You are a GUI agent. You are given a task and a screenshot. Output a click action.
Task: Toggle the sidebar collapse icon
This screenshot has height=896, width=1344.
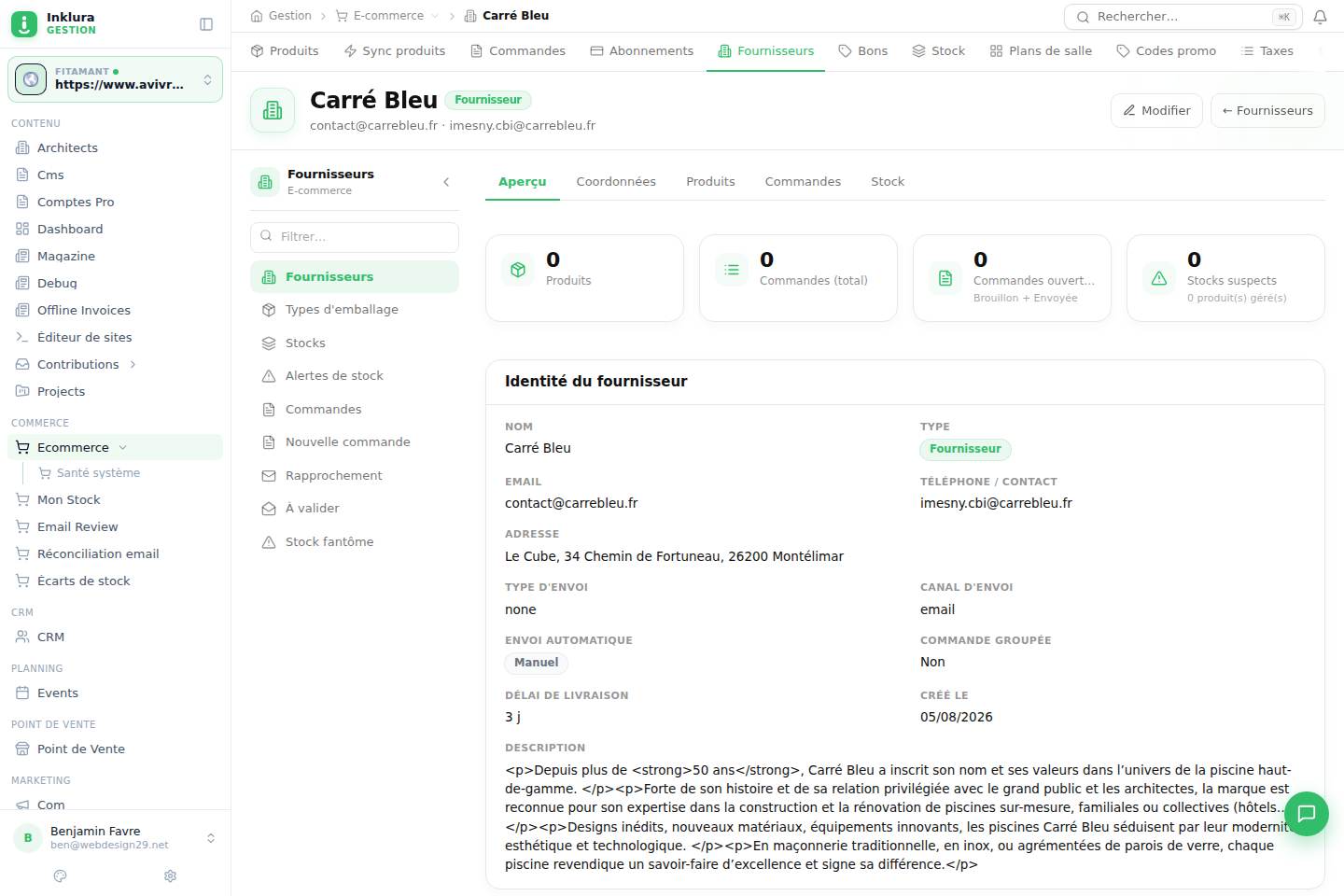206,24
